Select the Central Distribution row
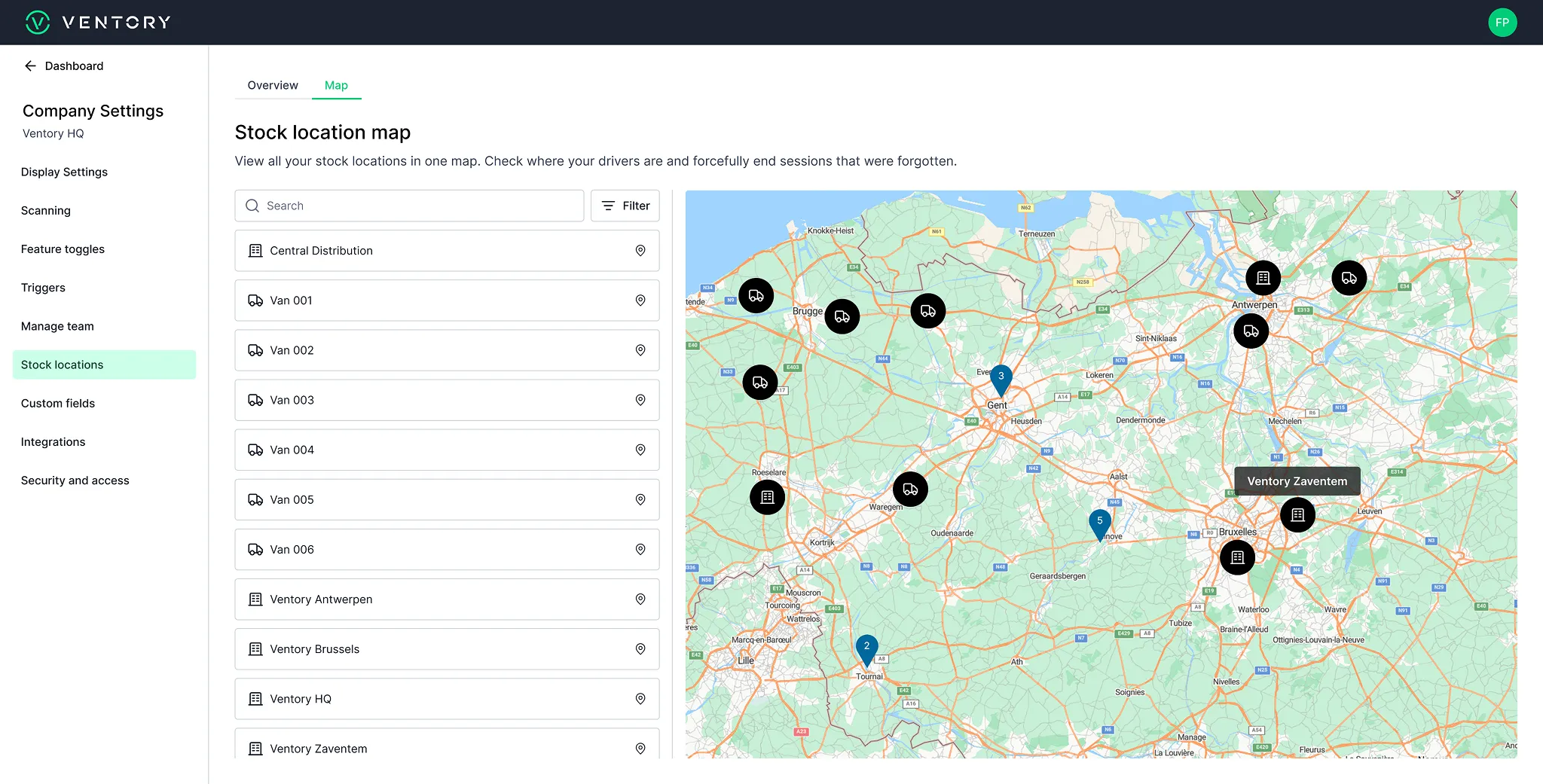This screenshot has height=784, width=1543. coord(447,251)
